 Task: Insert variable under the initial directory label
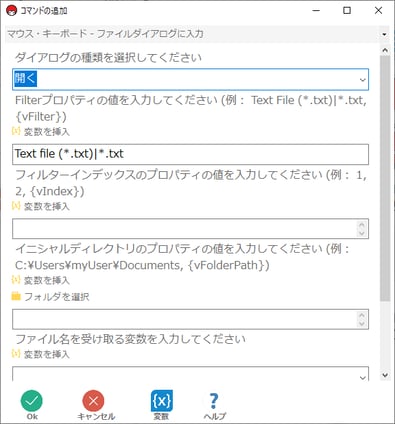click(x=41, y=280)
